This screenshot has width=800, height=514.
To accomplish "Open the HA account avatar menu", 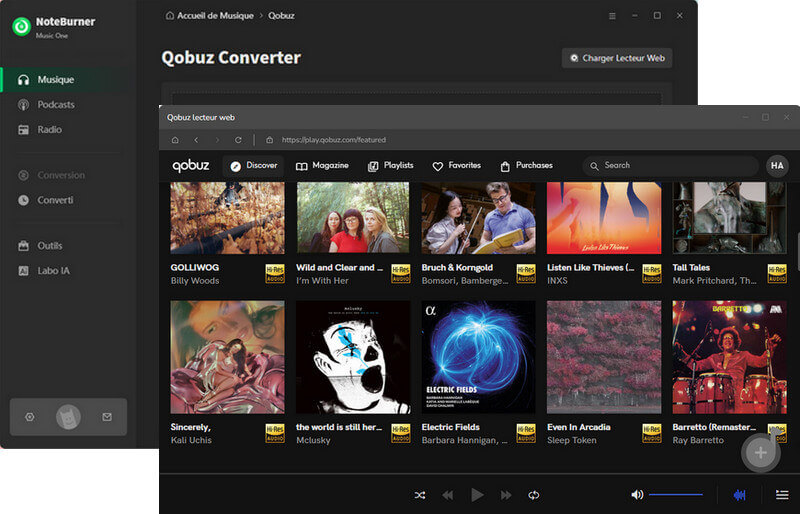I will [x=777, y=166].
